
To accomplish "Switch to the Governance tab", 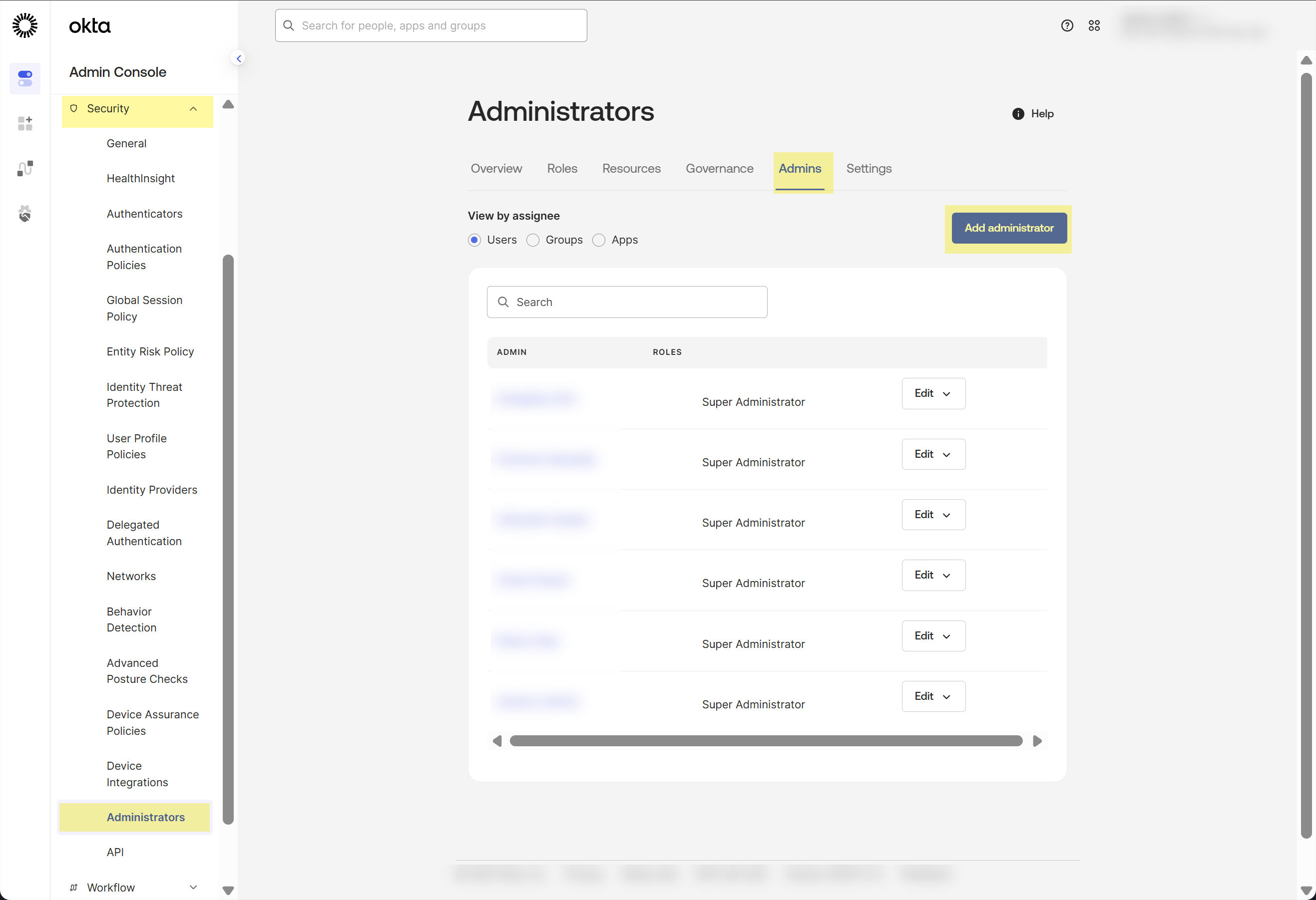I will click(x=719, y=169).
